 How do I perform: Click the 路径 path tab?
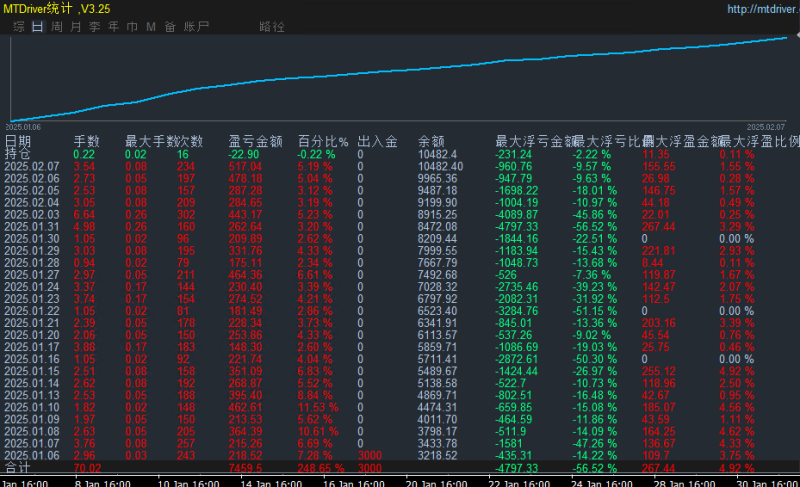(x=271, y=27)
